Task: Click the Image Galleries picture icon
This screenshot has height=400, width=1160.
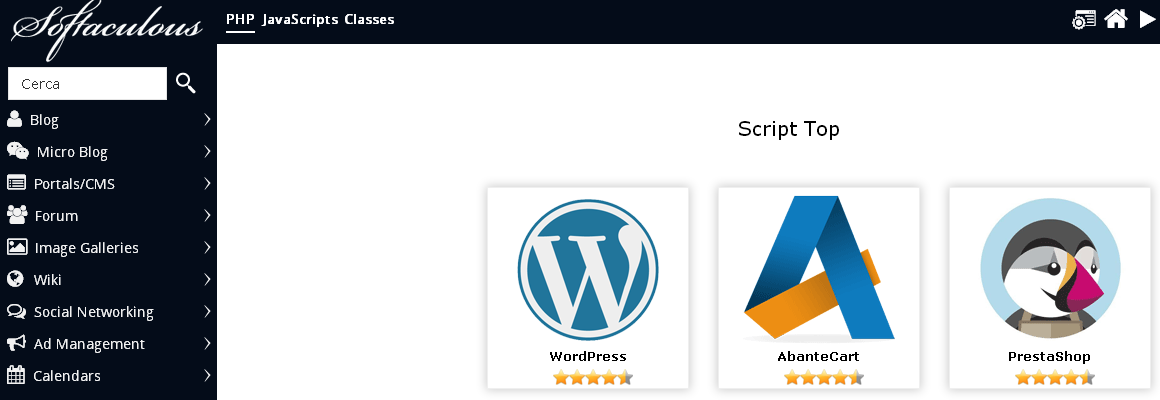Action: (x=17, y=247)
